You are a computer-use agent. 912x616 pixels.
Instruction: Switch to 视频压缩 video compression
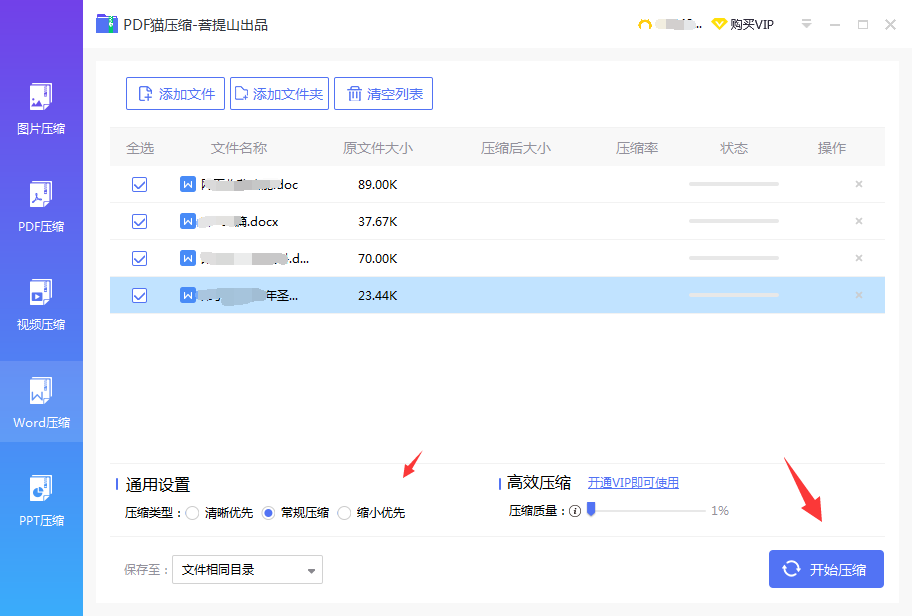point(41,305)
